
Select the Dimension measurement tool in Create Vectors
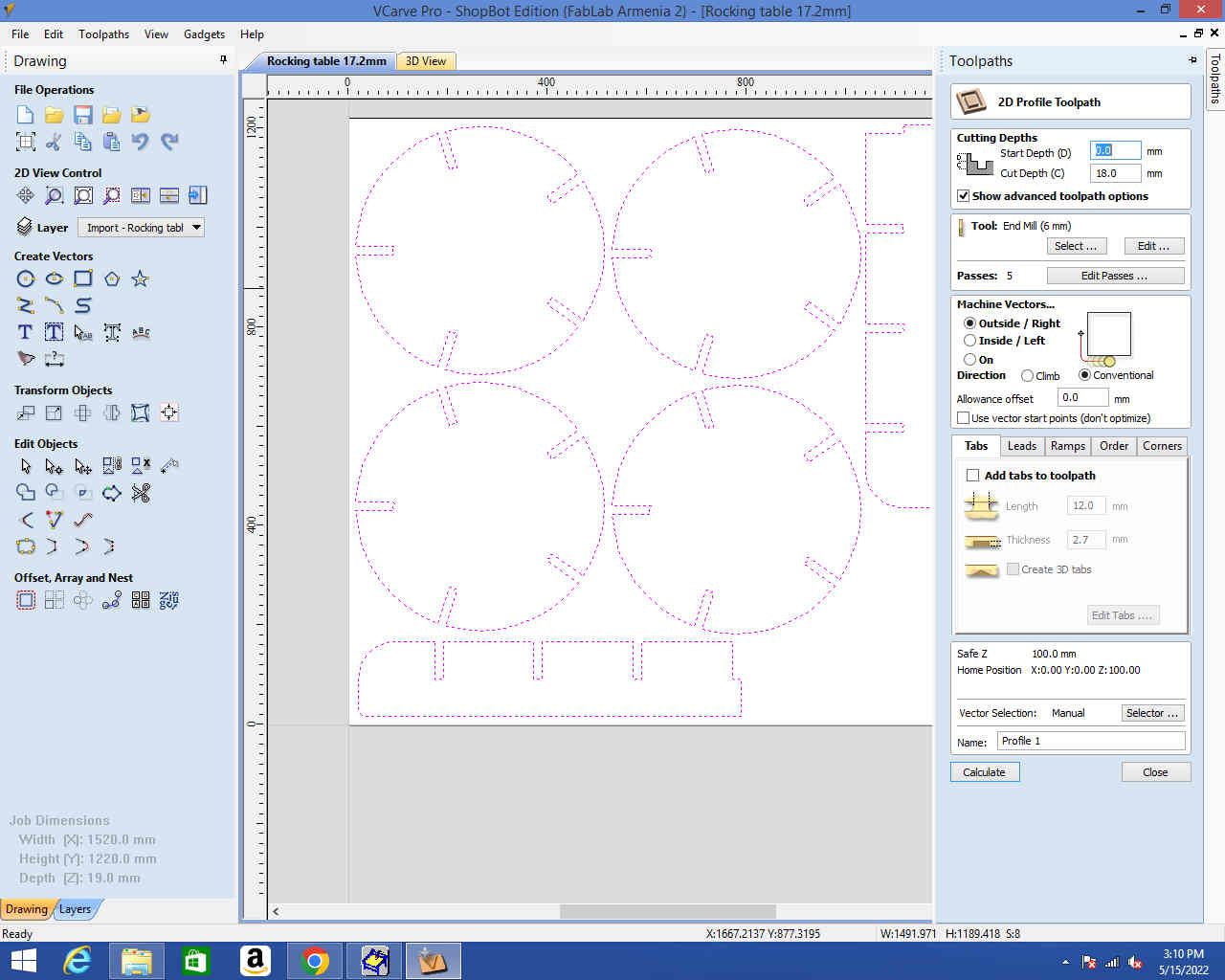[x=55, y=359]
